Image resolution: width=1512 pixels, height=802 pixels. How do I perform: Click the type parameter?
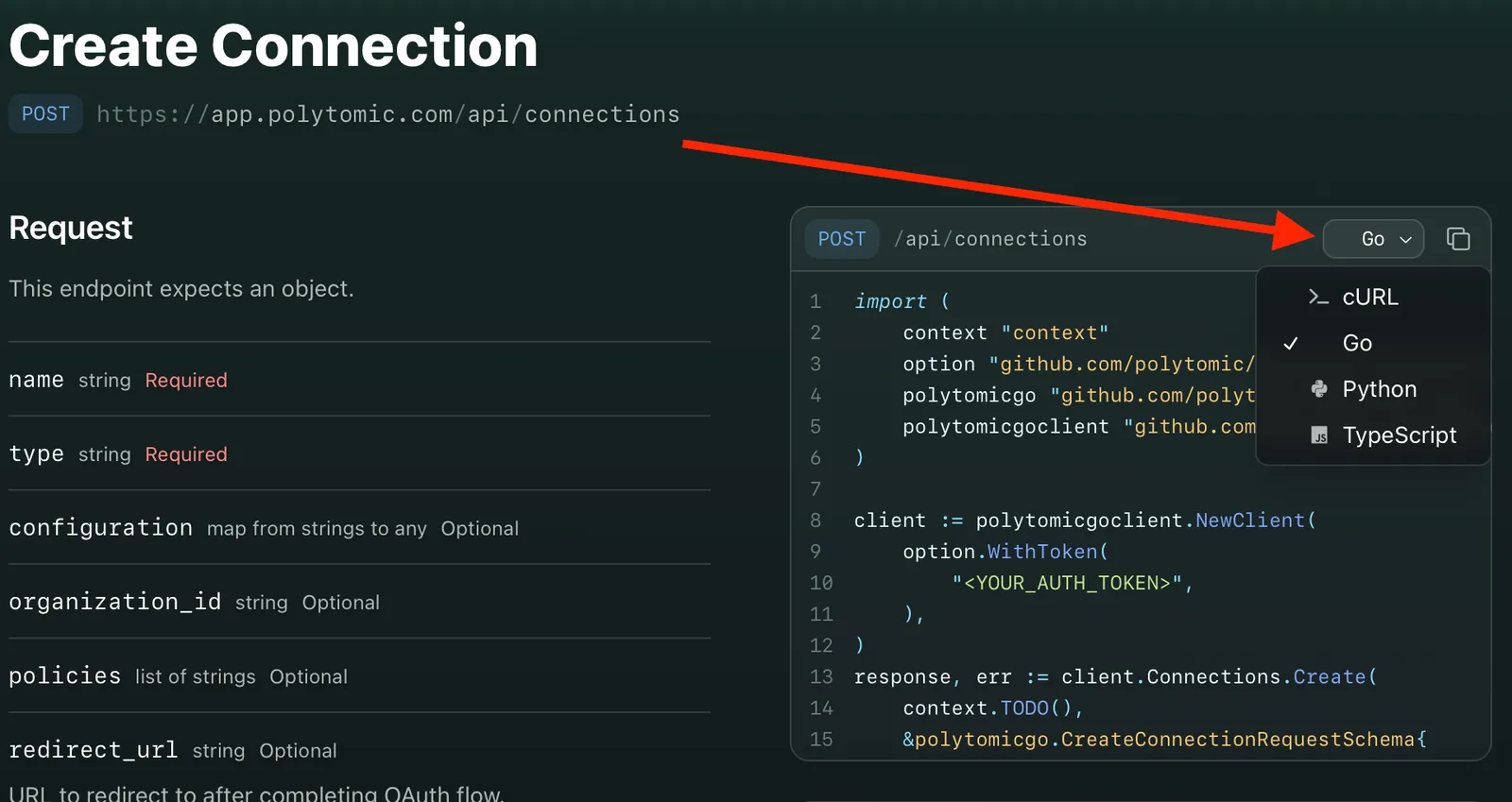37,454
